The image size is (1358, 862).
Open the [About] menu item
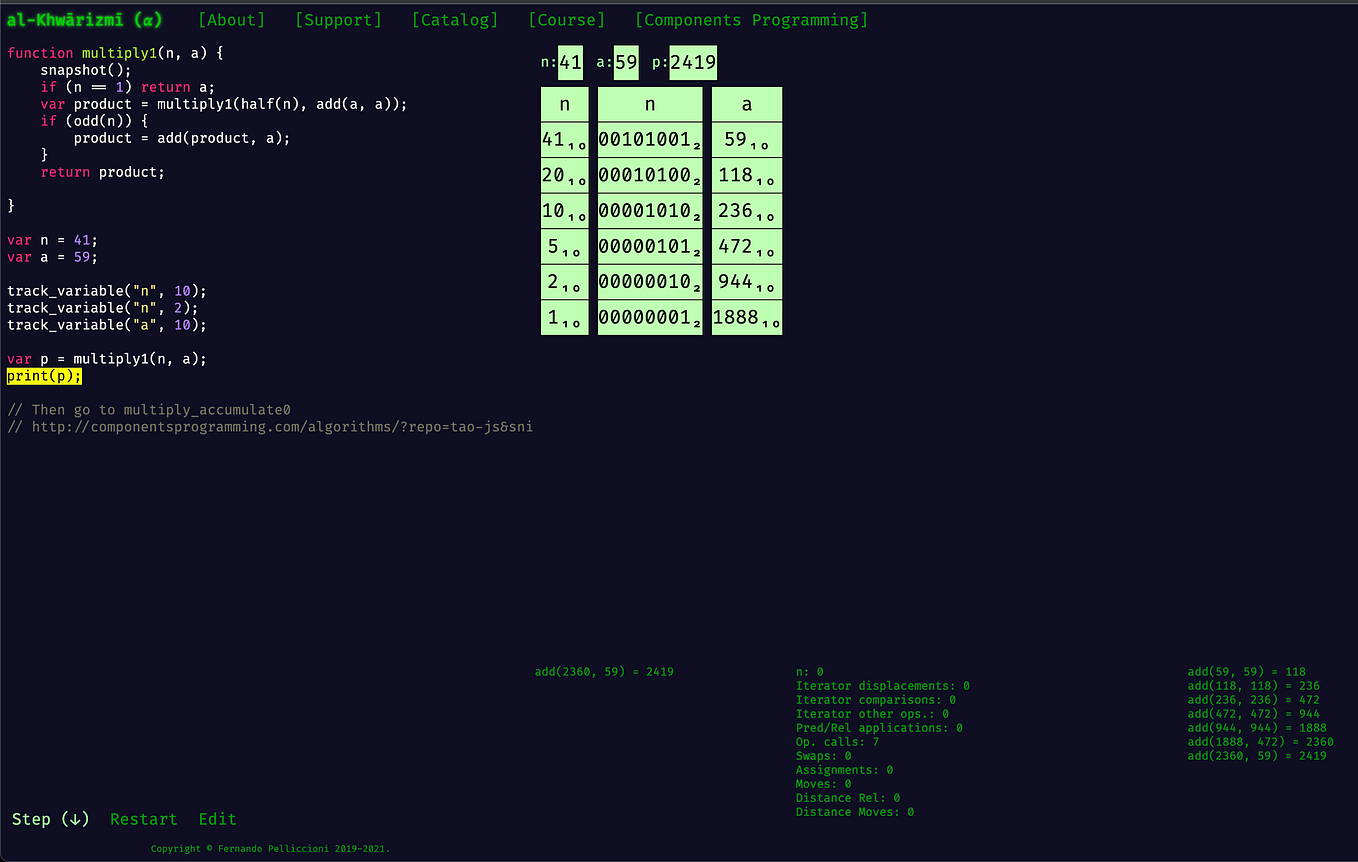click(231, 19)
